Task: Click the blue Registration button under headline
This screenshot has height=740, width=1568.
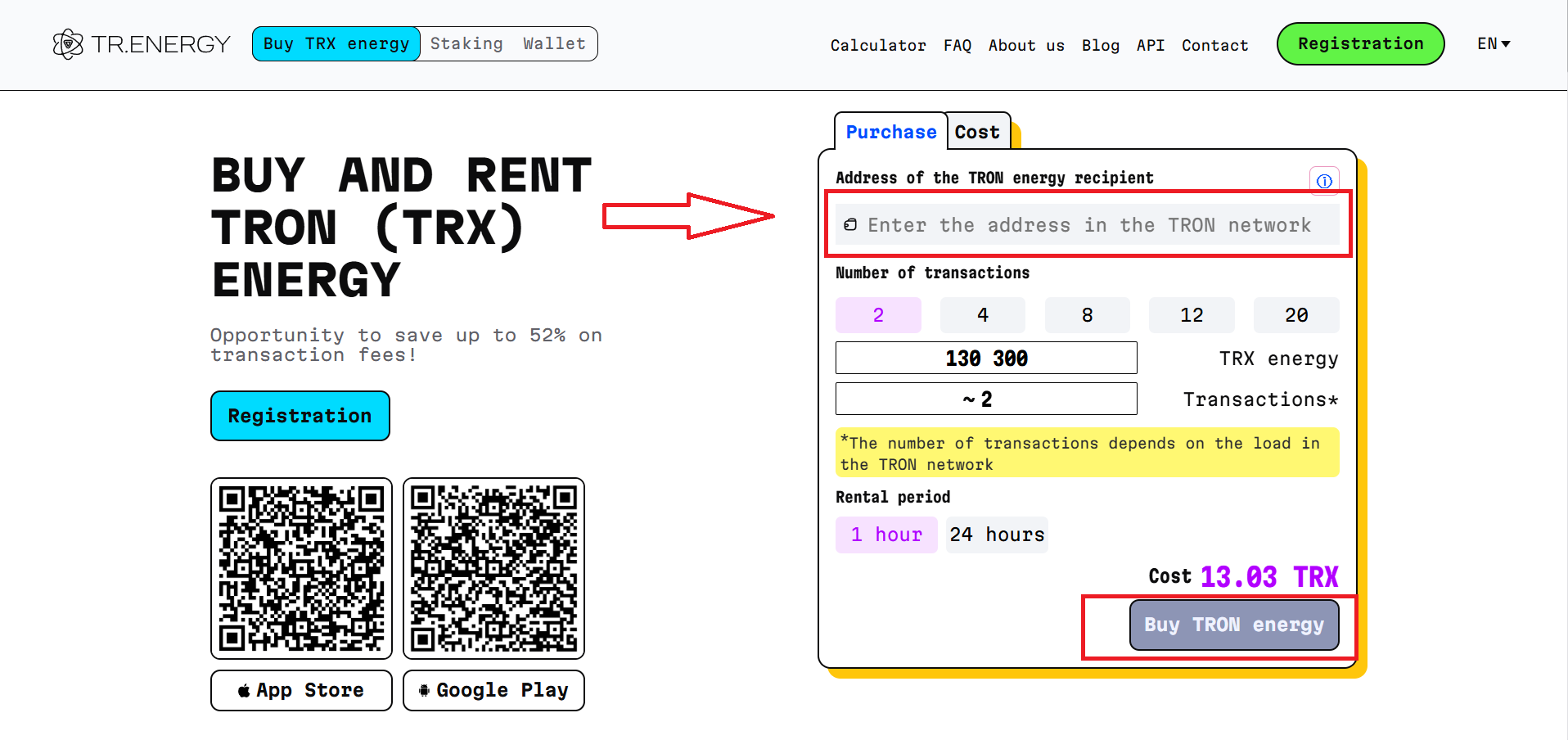Action: 300,416
